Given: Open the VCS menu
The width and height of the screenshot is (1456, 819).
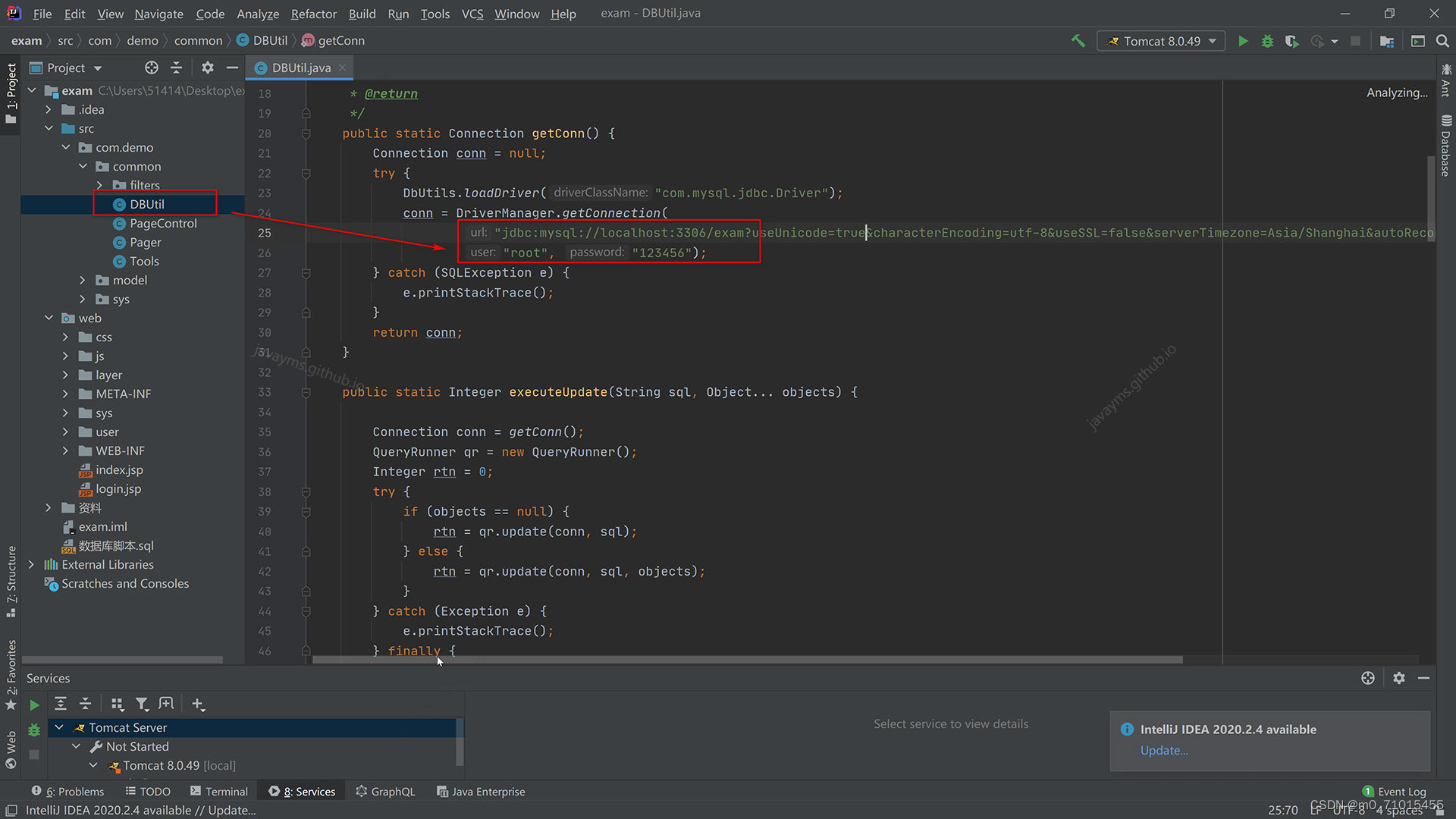Looking at the screenshot, I should [472, 14].
